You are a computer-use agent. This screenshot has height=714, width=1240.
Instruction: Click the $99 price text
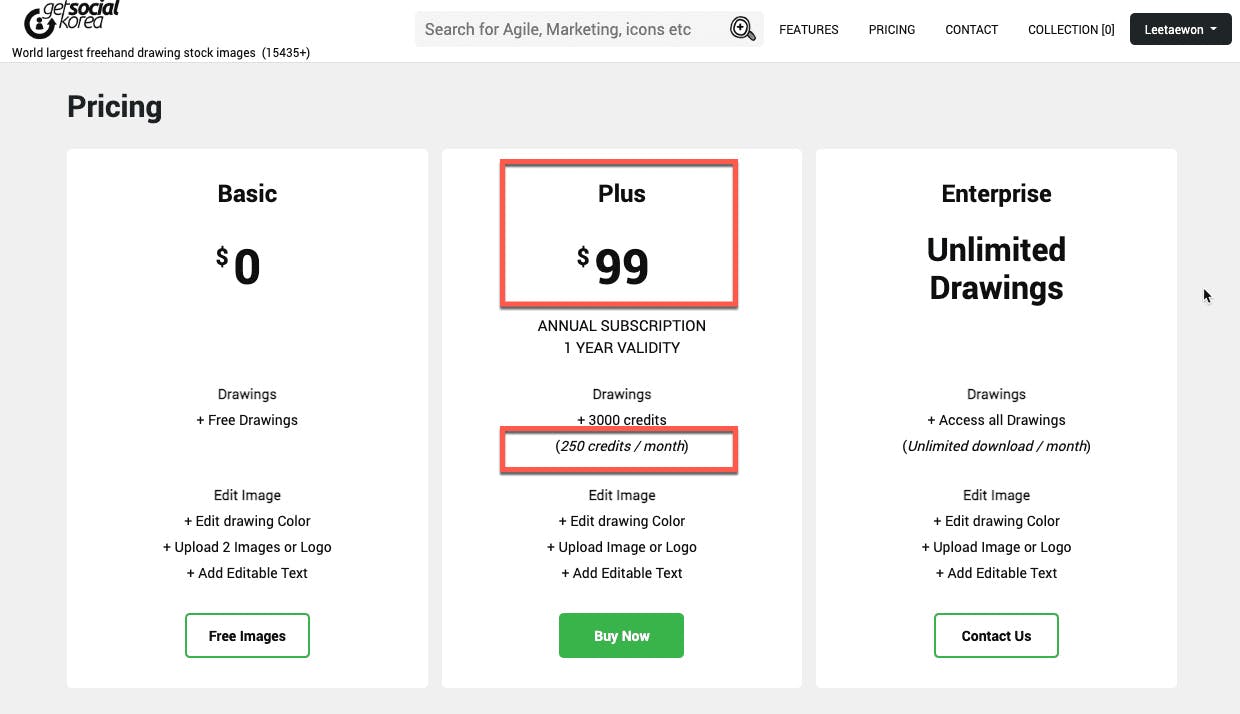tap(613, 267)
